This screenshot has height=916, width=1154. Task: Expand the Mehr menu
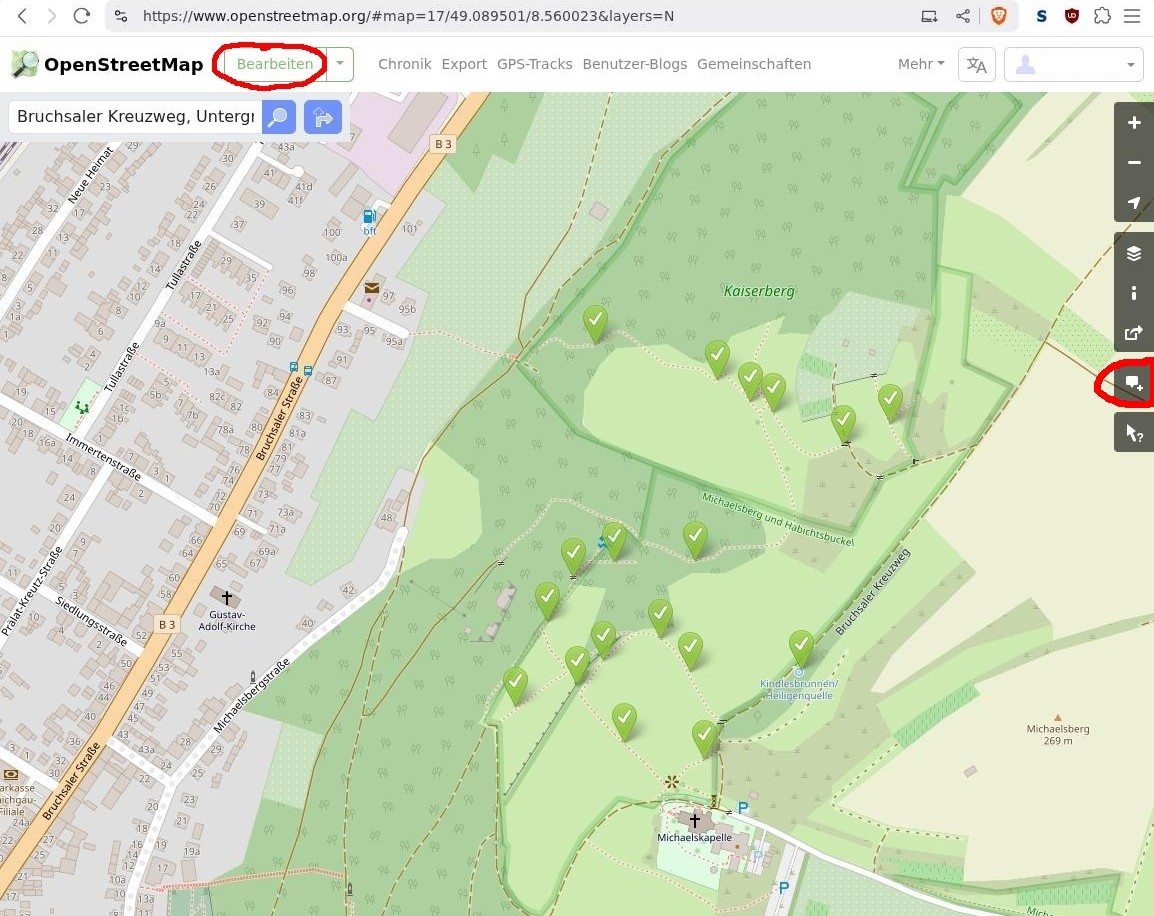(x=920, y=64)
